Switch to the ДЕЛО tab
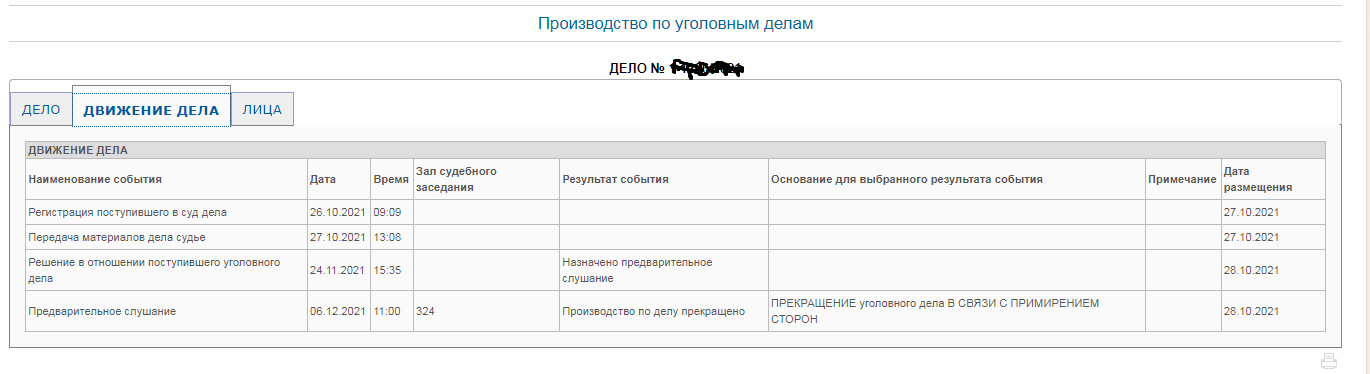The height and width of the screenshot is (374, 1370). tap(41, 110)
